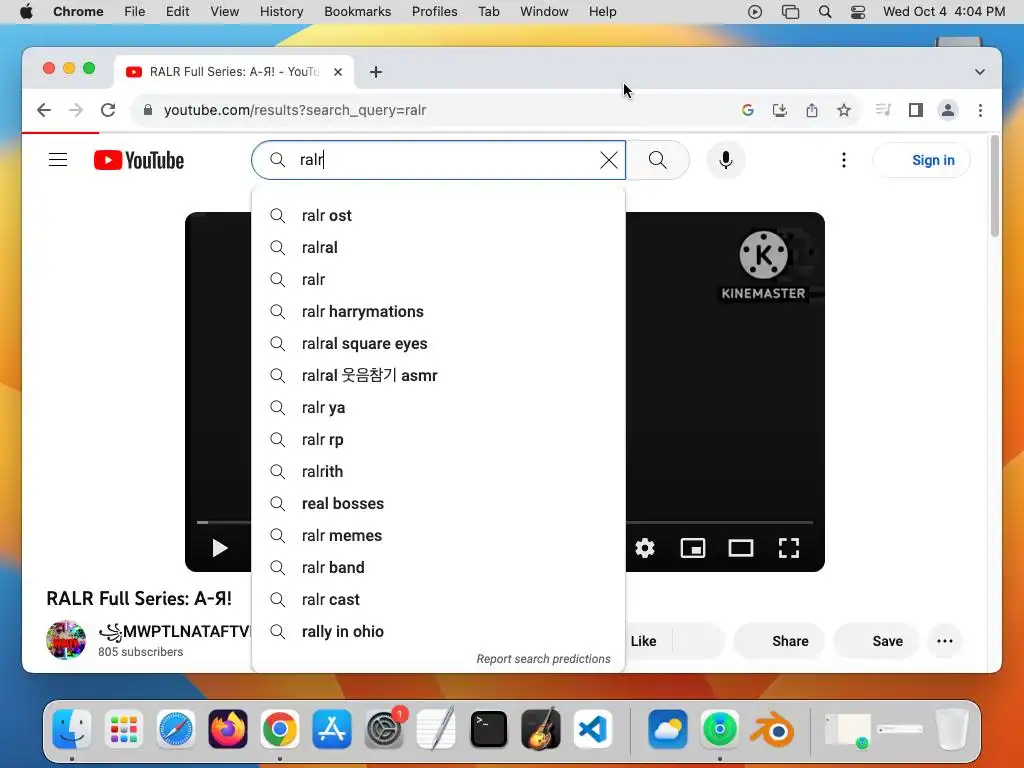This screenshot has height=768, width=1024.
Task: Click the page vertical scrollbar
Action: pyautogui.click(x=995, y=186)
